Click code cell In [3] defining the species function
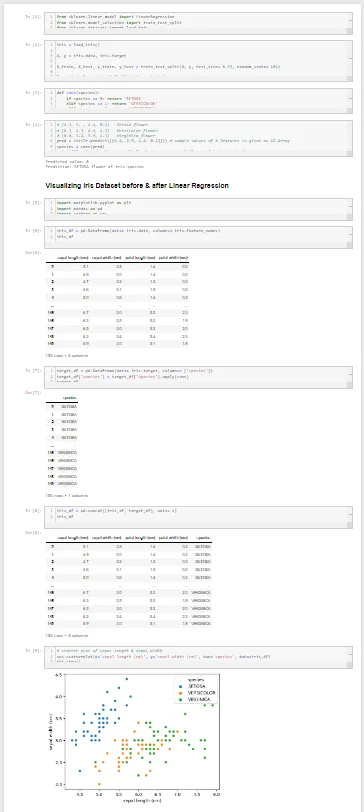This screenshot has height=812, width=364. tap(198, 100)
